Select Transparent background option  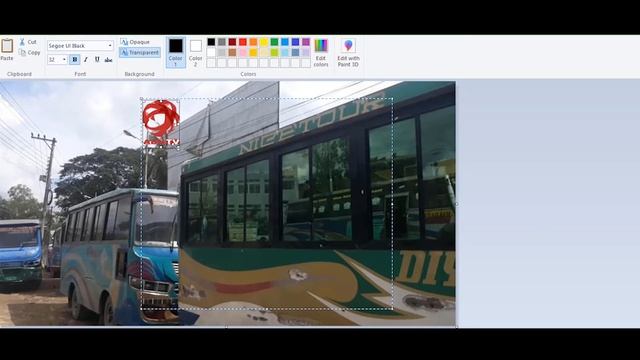140,52
